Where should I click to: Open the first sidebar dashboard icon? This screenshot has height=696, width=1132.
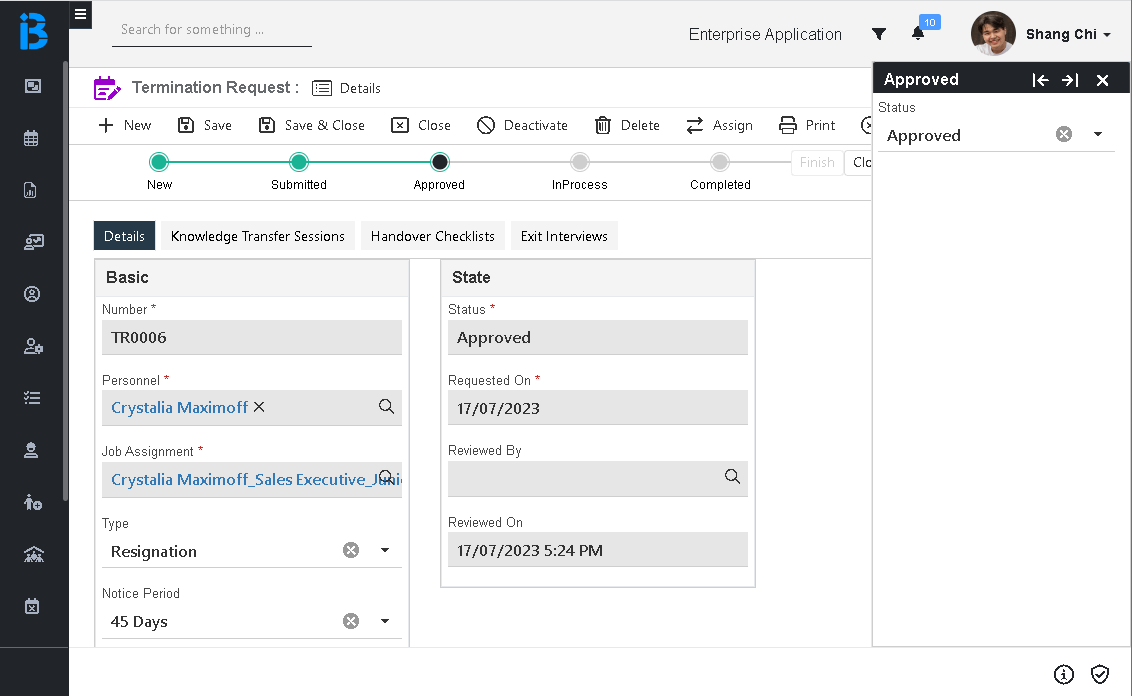32,86
